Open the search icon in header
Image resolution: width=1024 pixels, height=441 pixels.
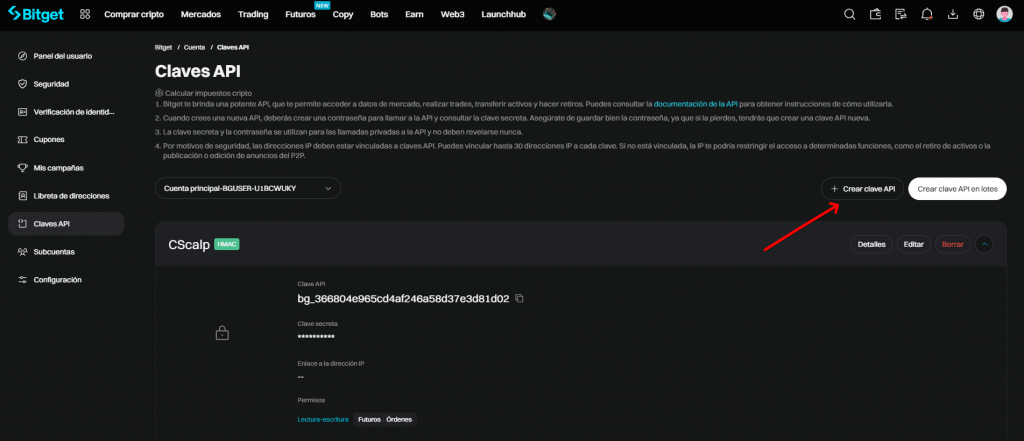click(850, 14)
